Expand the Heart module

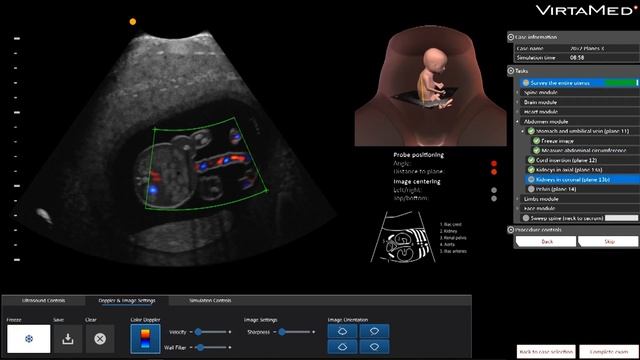point(518,112)
